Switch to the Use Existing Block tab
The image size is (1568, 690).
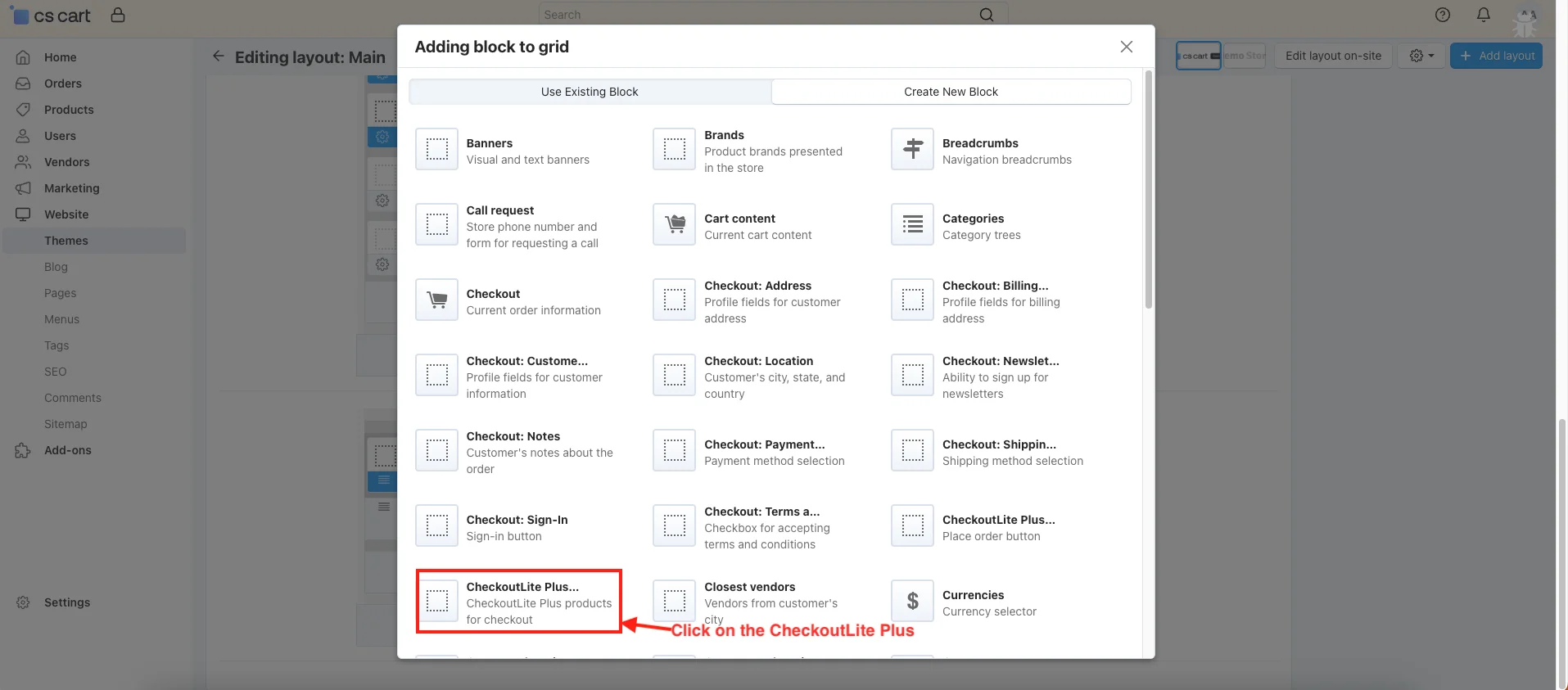pyautogui.click(x=590, y=92)
